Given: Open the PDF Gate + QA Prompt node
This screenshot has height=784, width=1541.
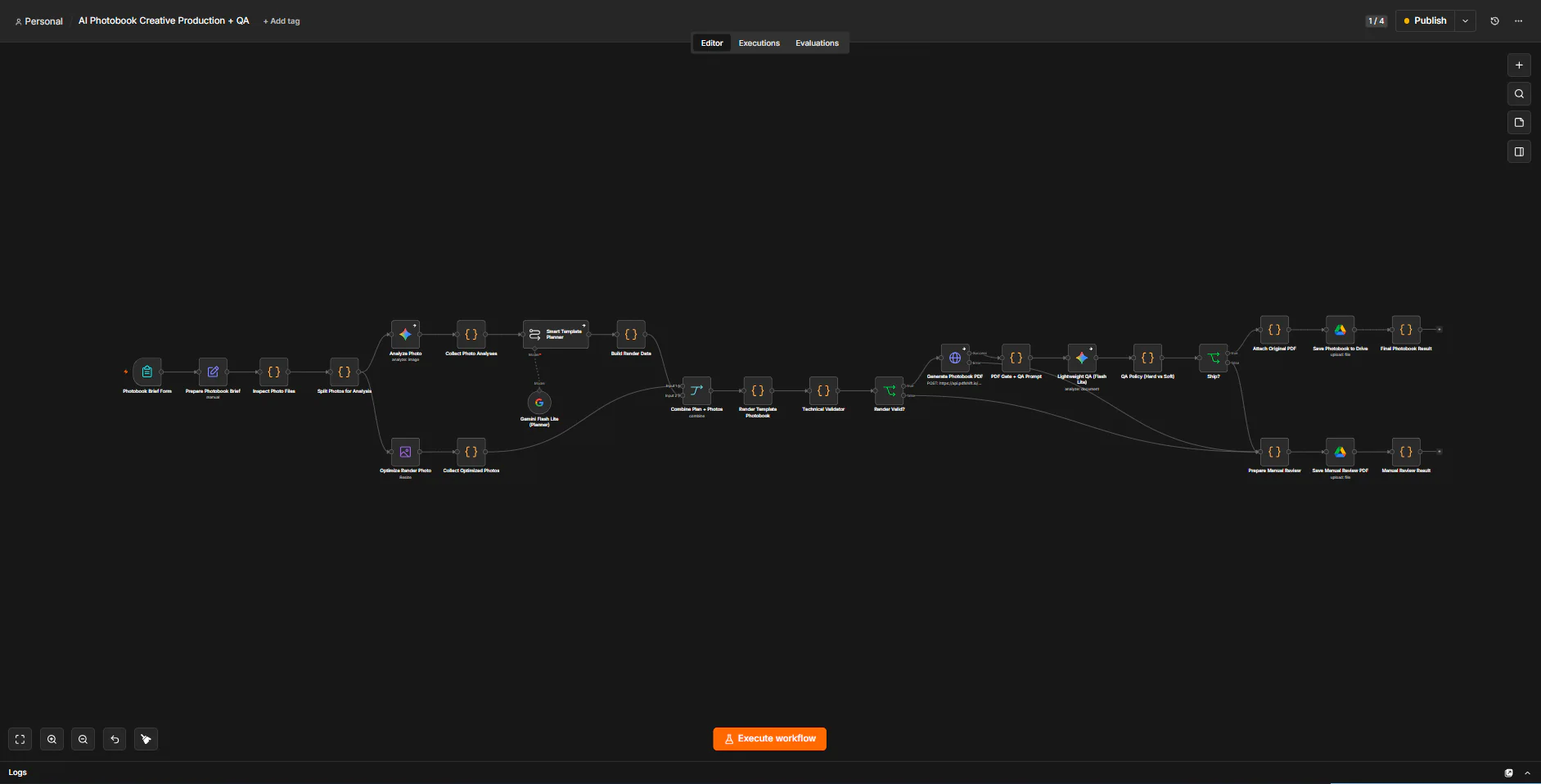Looking at the screenshot, I should coord(1016,358).
